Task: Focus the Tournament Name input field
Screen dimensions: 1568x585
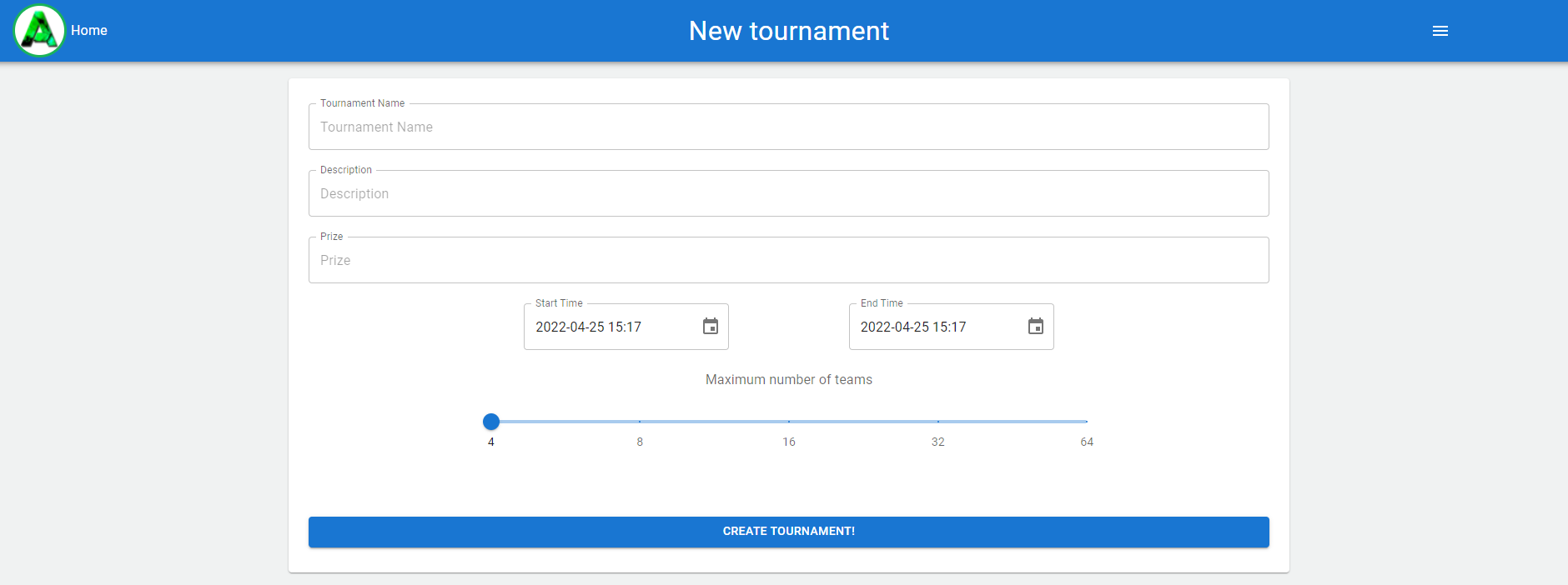Action: pos(788,127)
